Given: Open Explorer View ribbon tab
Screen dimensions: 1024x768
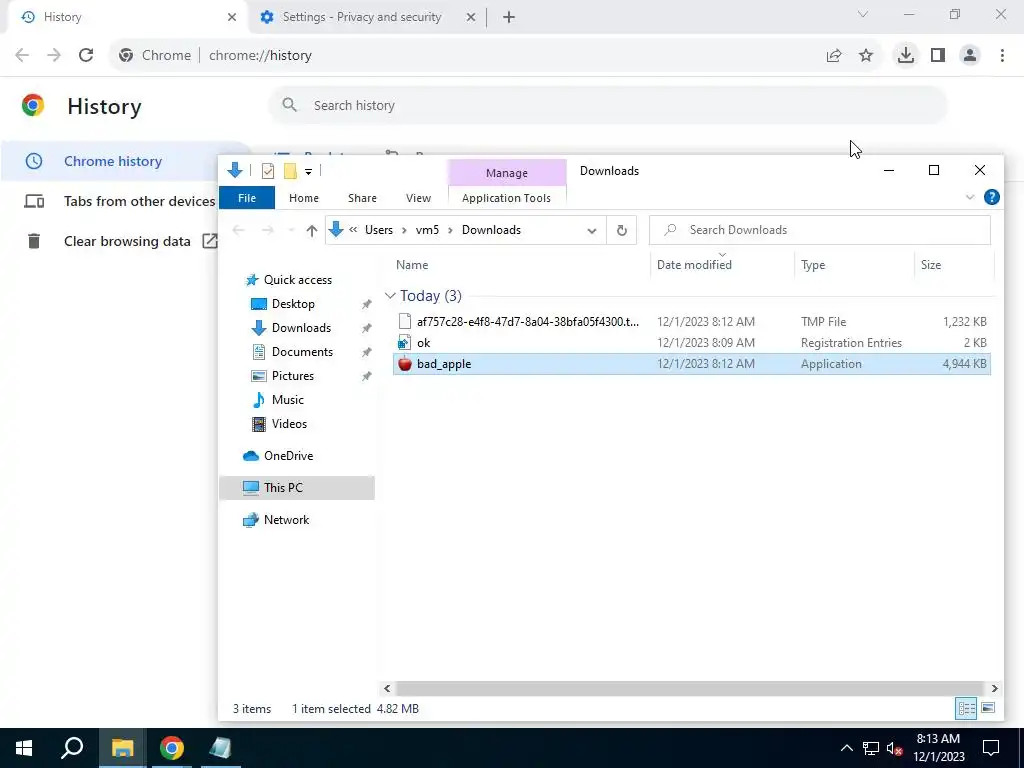Looking at the screenshot, I should coord(418,198).
